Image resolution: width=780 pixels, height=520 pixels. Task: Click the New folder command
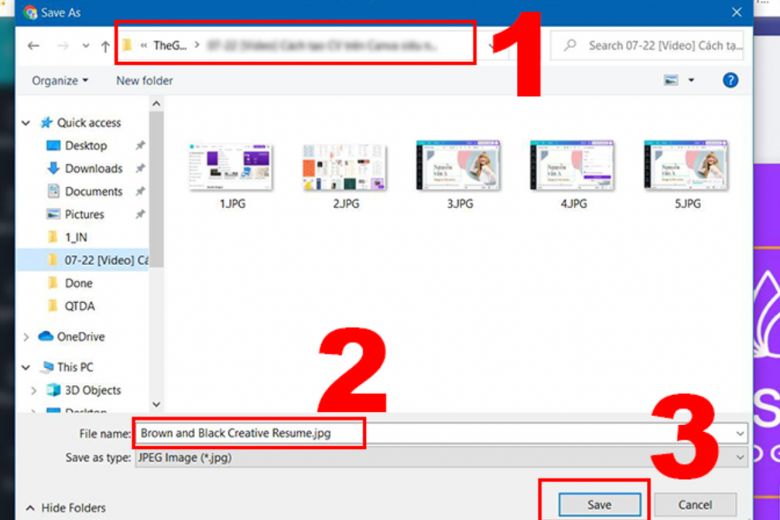point(144,80)
